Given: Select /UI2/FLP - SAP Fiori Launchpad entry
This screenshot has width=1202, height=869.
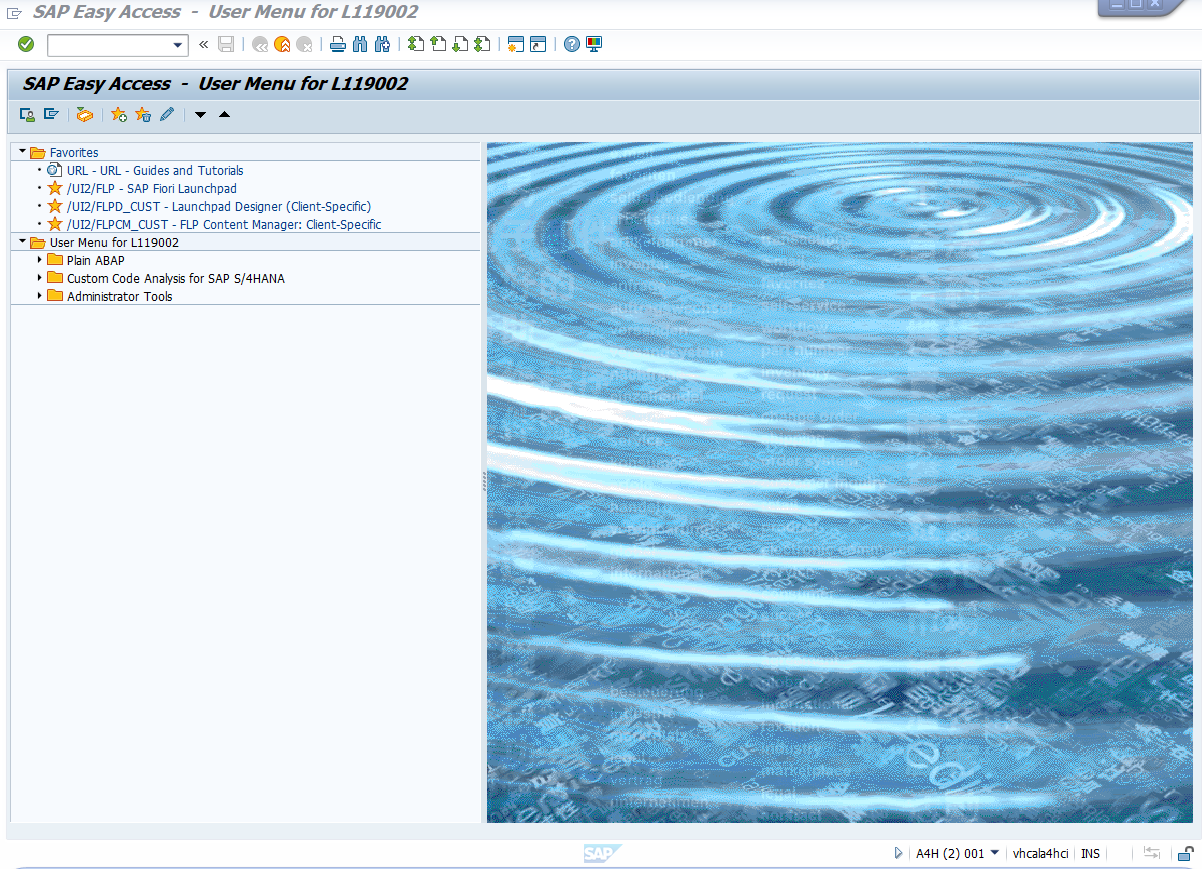Looking at the screenshot, I should click(152, 189).
